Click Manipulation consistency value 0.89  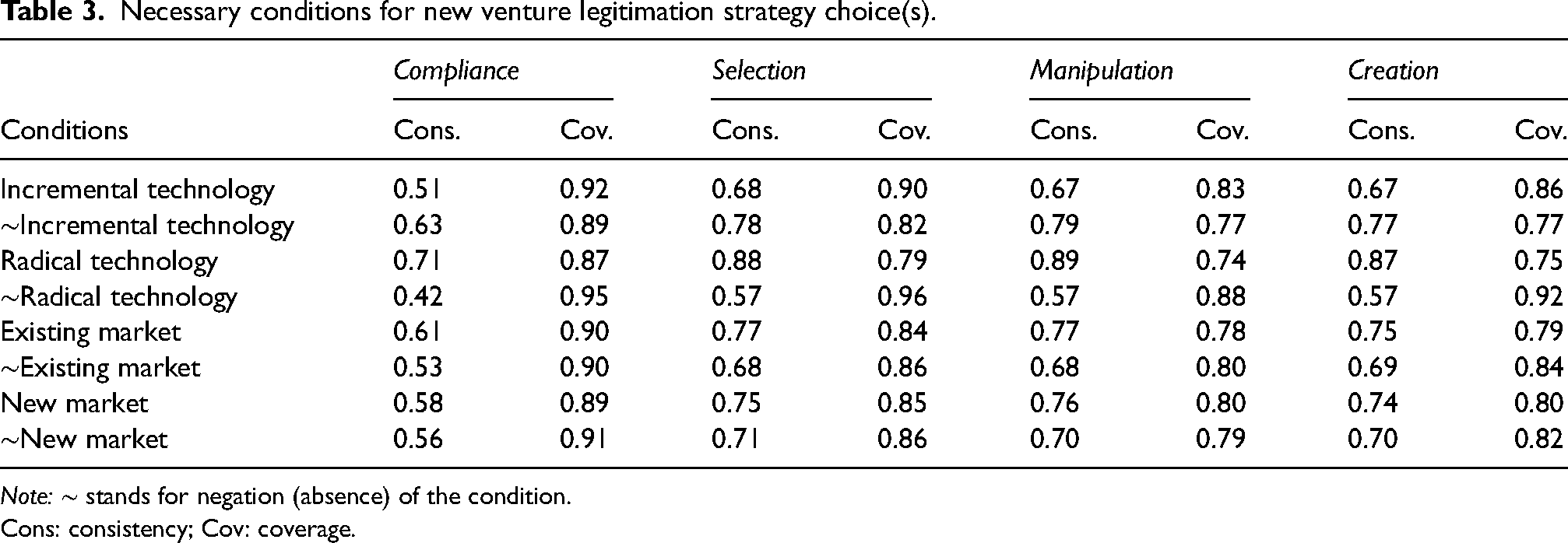point(1055,261)
